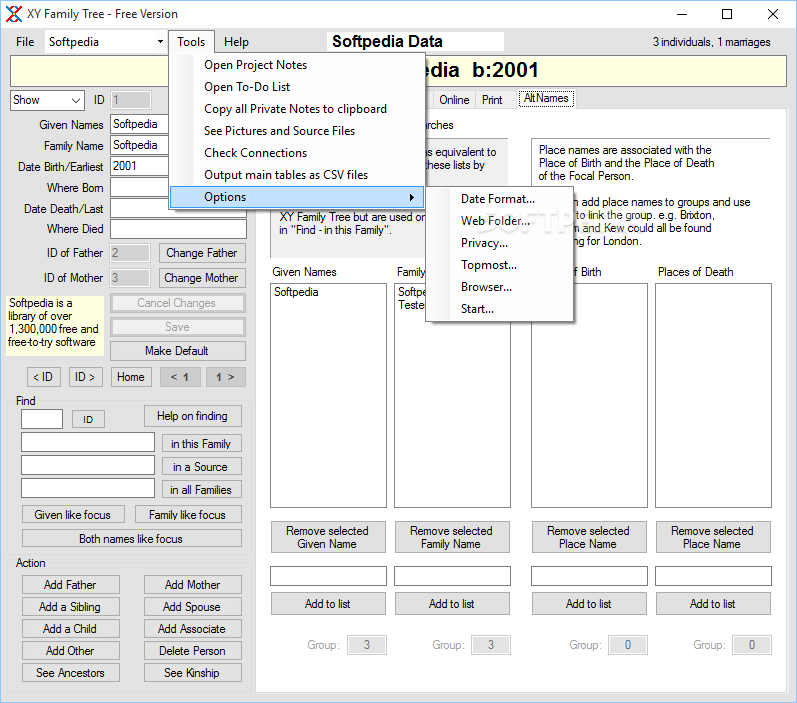
Task: Go to previous ID button
Action: coord(44,377)
